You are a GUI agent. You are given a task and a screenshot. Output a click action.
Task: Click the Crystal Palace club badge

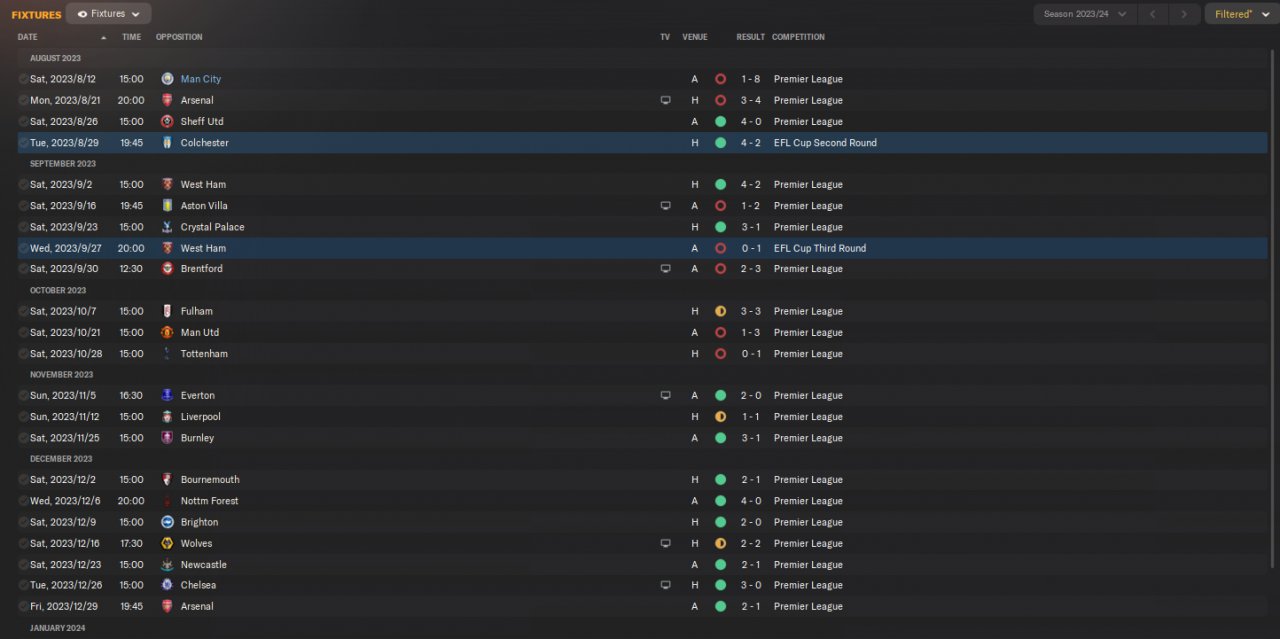pos(167,227)
